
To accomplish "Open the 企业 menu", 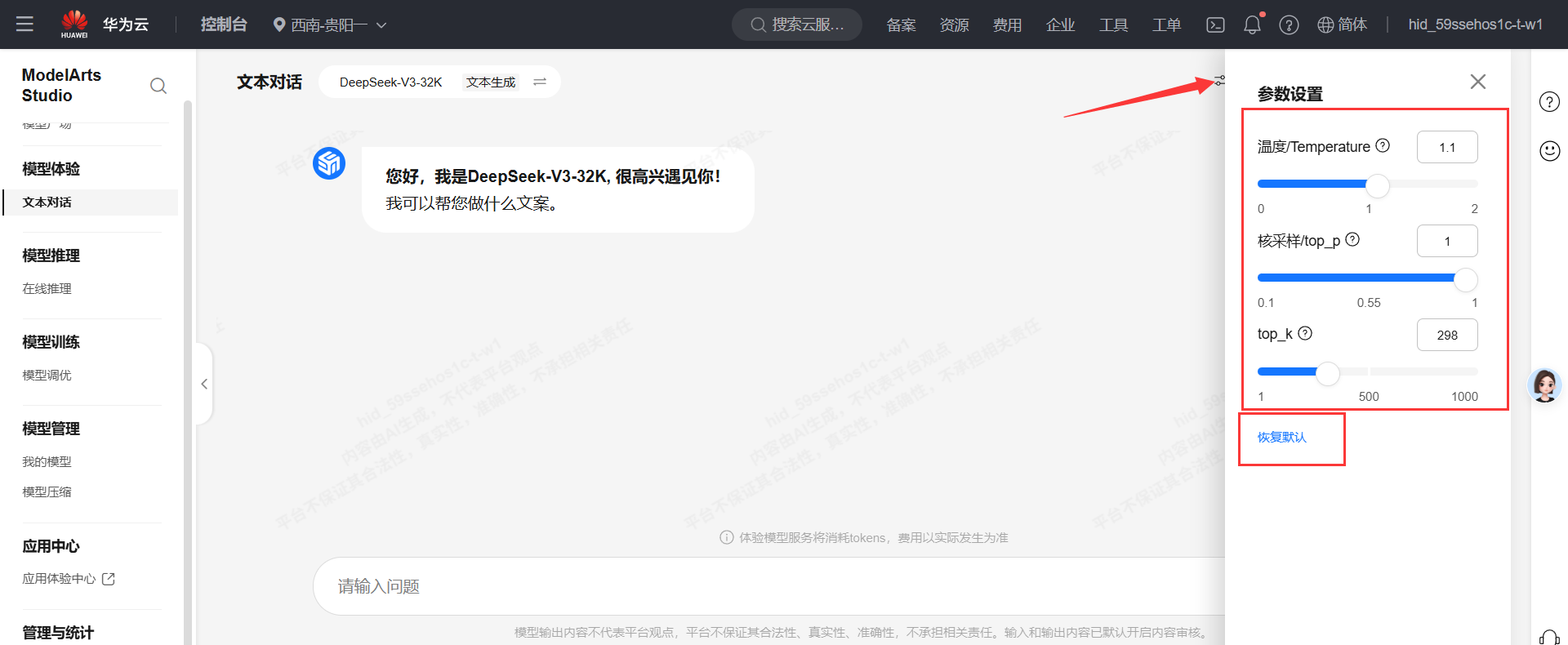I will [1060, 25].
